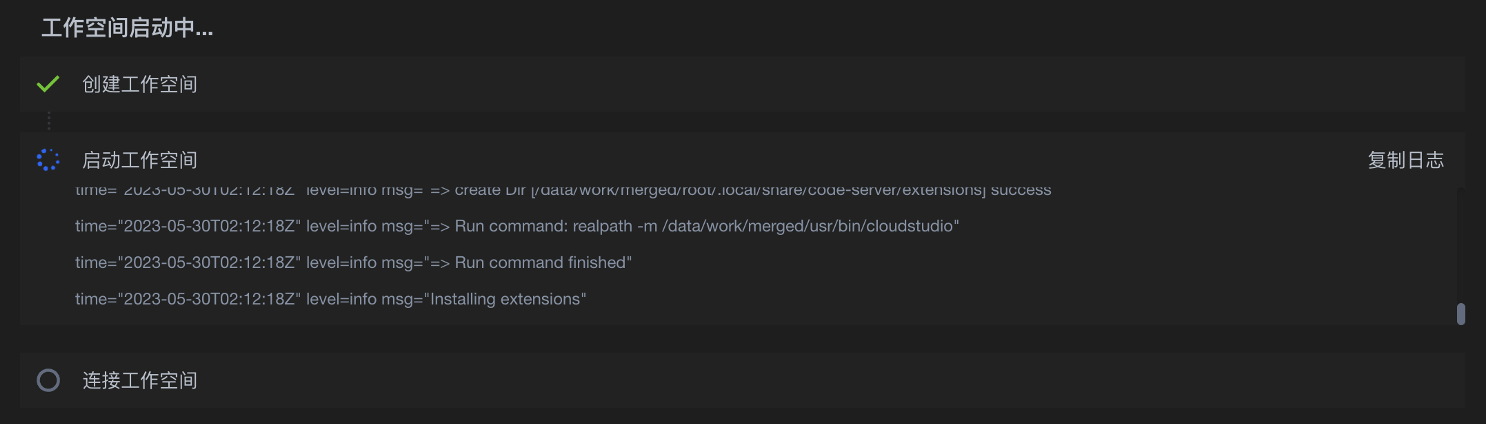Click level=info in the Run command finished line
This screenshot has width=1486, height=424.
[341, 263]
